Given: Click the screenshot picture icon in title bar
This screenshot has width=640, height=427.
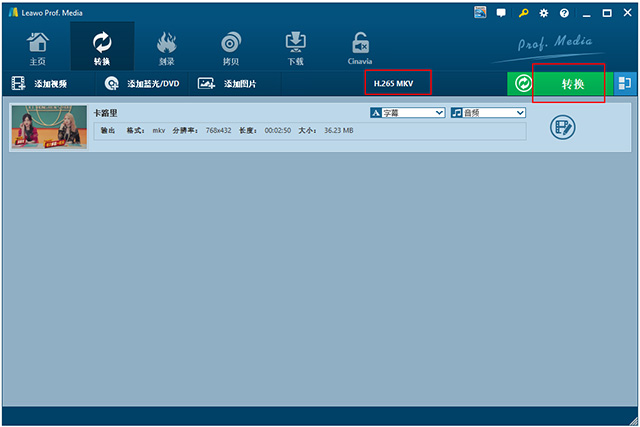Looking at the screenshot, I should (x=480, y=13).
